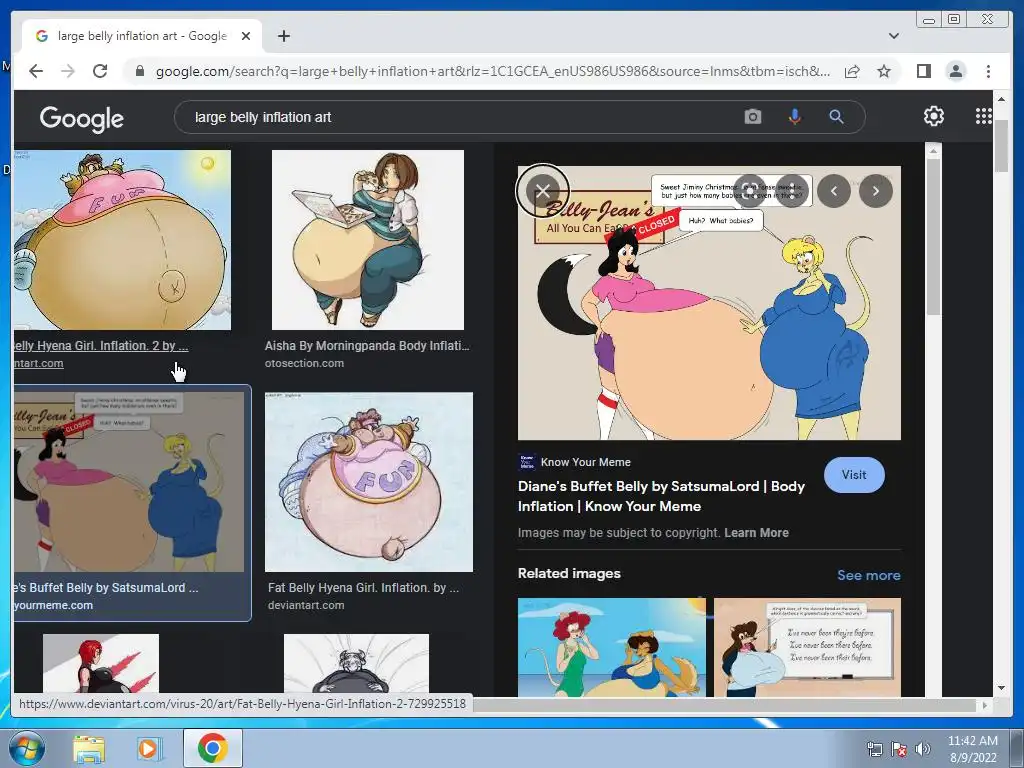The width and height of the screenshot is (1024, 768).
Task: Open the whiteboard related image
Action: 807,647
